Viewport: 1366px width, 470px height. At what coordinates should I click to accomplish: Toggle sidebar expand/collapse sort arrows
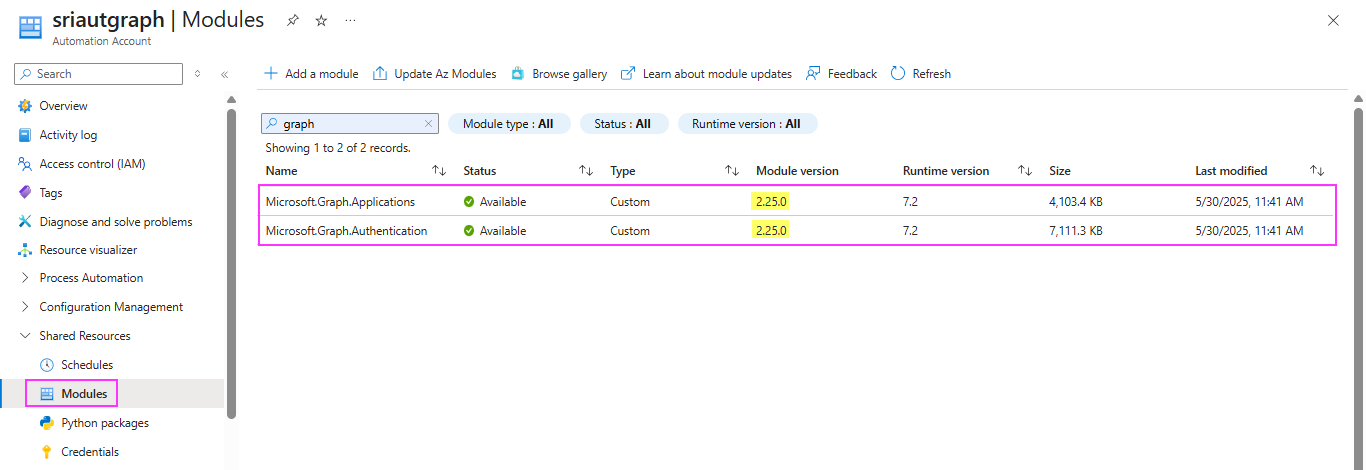point(197,74)
